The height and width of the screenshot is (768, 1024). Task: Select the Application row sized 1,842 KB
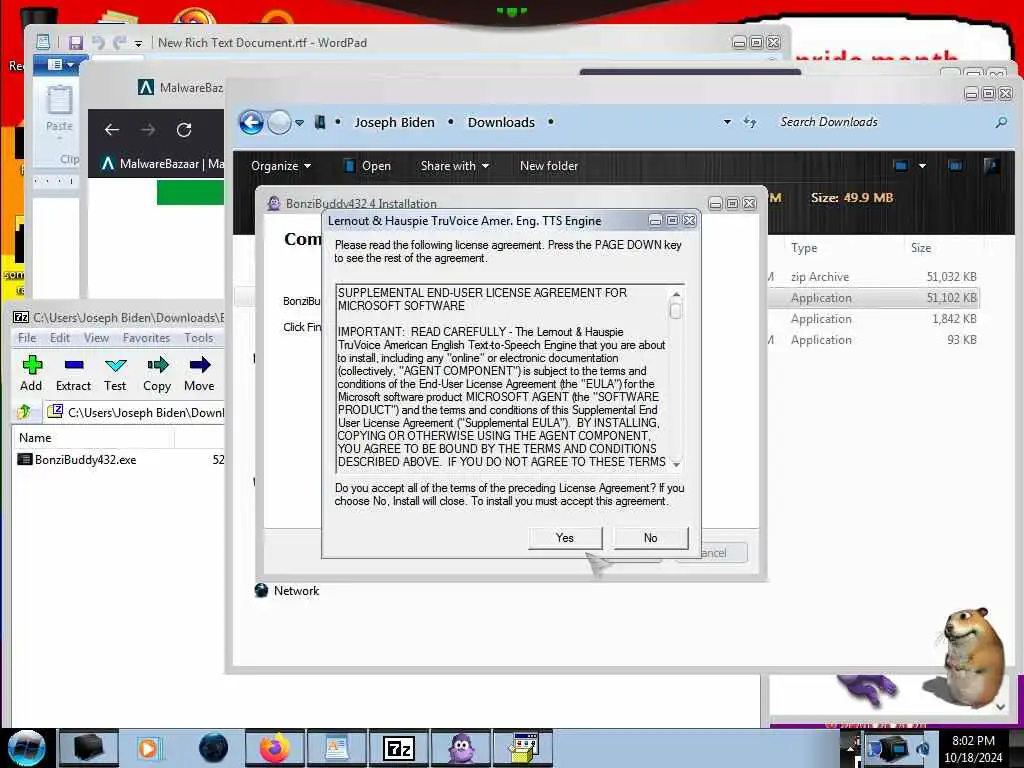(x=873, y=319)
